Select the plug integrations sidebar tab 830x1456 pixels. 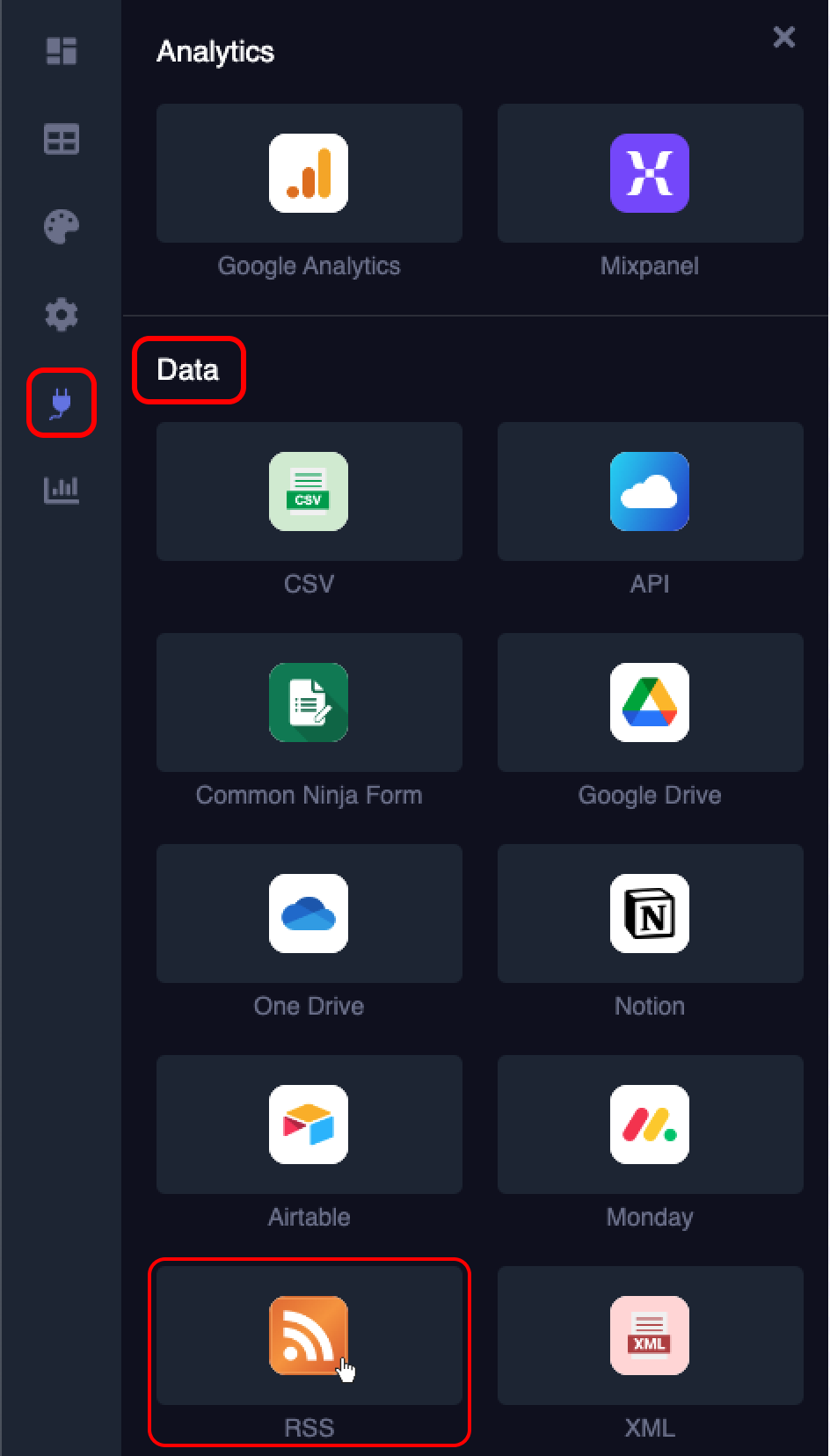[62, 403]
